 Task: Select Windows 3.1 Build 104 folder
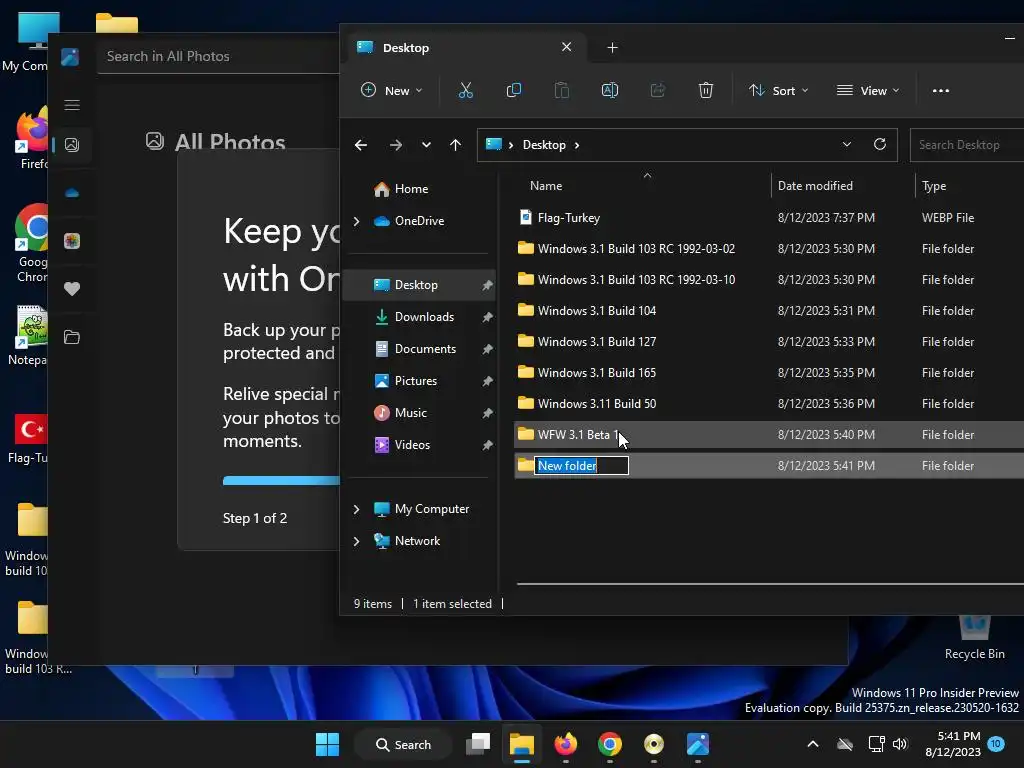point(769,310)
